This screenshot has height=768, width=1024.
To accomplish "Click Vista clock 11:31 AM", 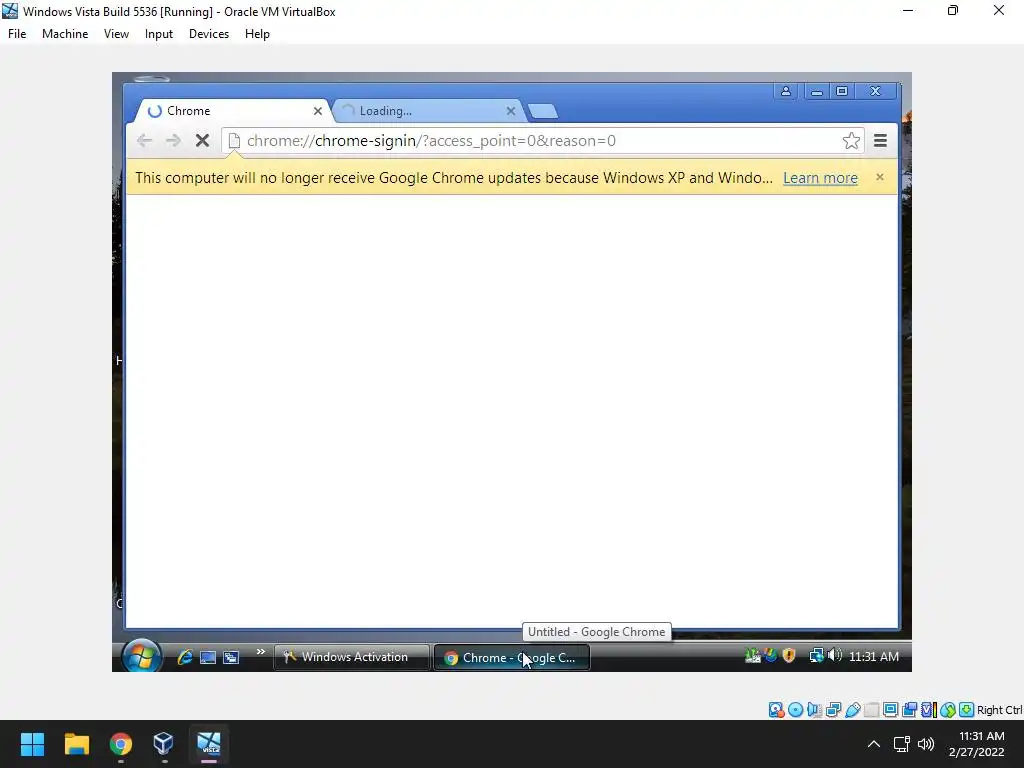I will (x=874, y=657).
